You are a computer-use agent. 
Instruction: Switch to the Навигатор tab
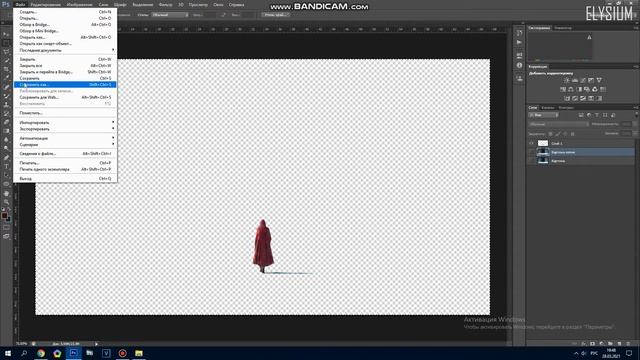[563, 28]
